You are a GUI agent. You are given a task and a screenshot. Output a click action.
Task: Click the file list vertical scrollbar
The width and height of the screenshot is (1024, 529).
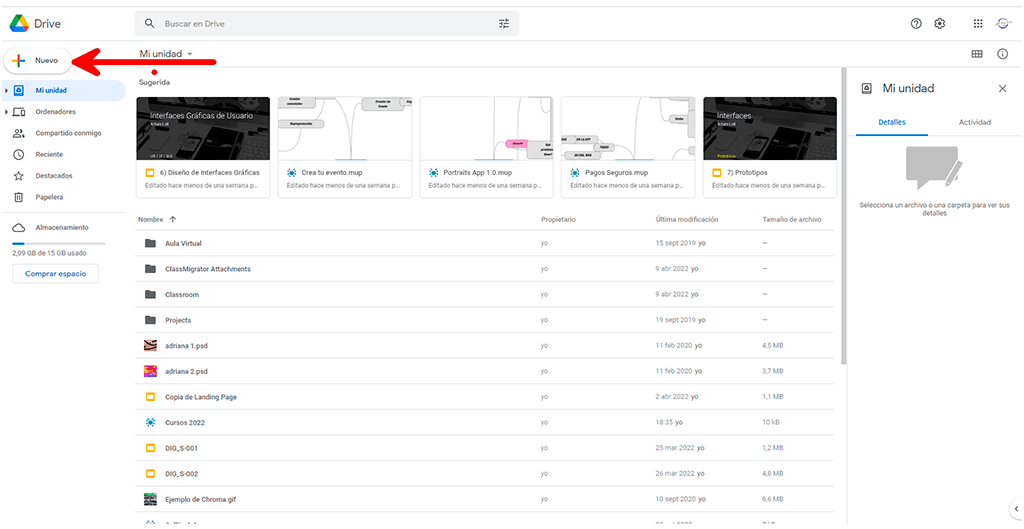[x=842, y=216]
